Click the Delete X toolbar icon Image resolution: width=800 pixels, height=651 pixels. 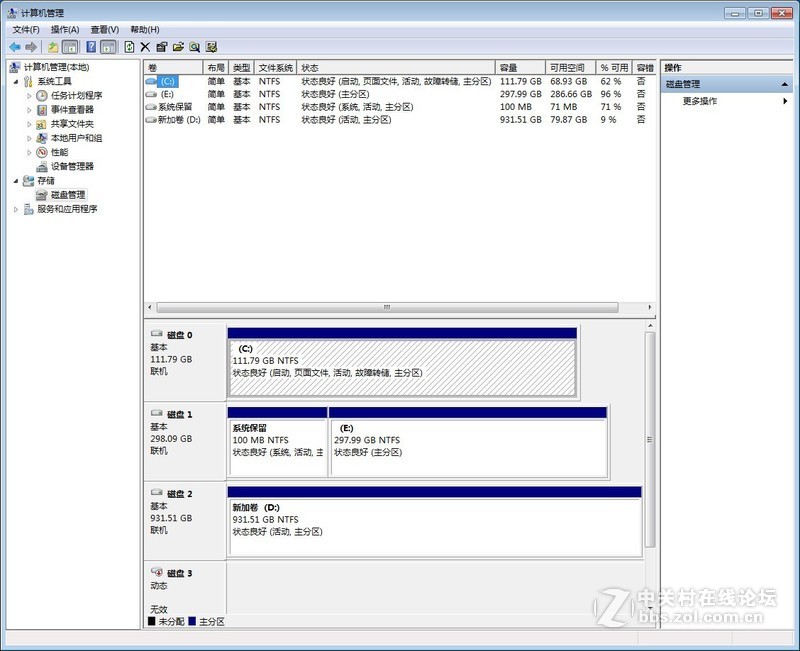pyautogui.click(x=145, y=47)
